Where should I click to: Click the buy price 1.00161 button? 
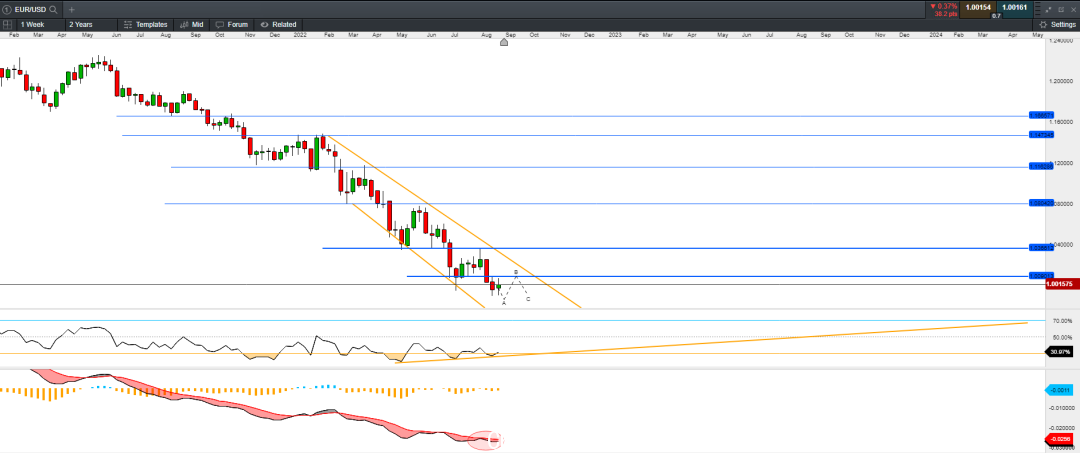pos(1015,8)
